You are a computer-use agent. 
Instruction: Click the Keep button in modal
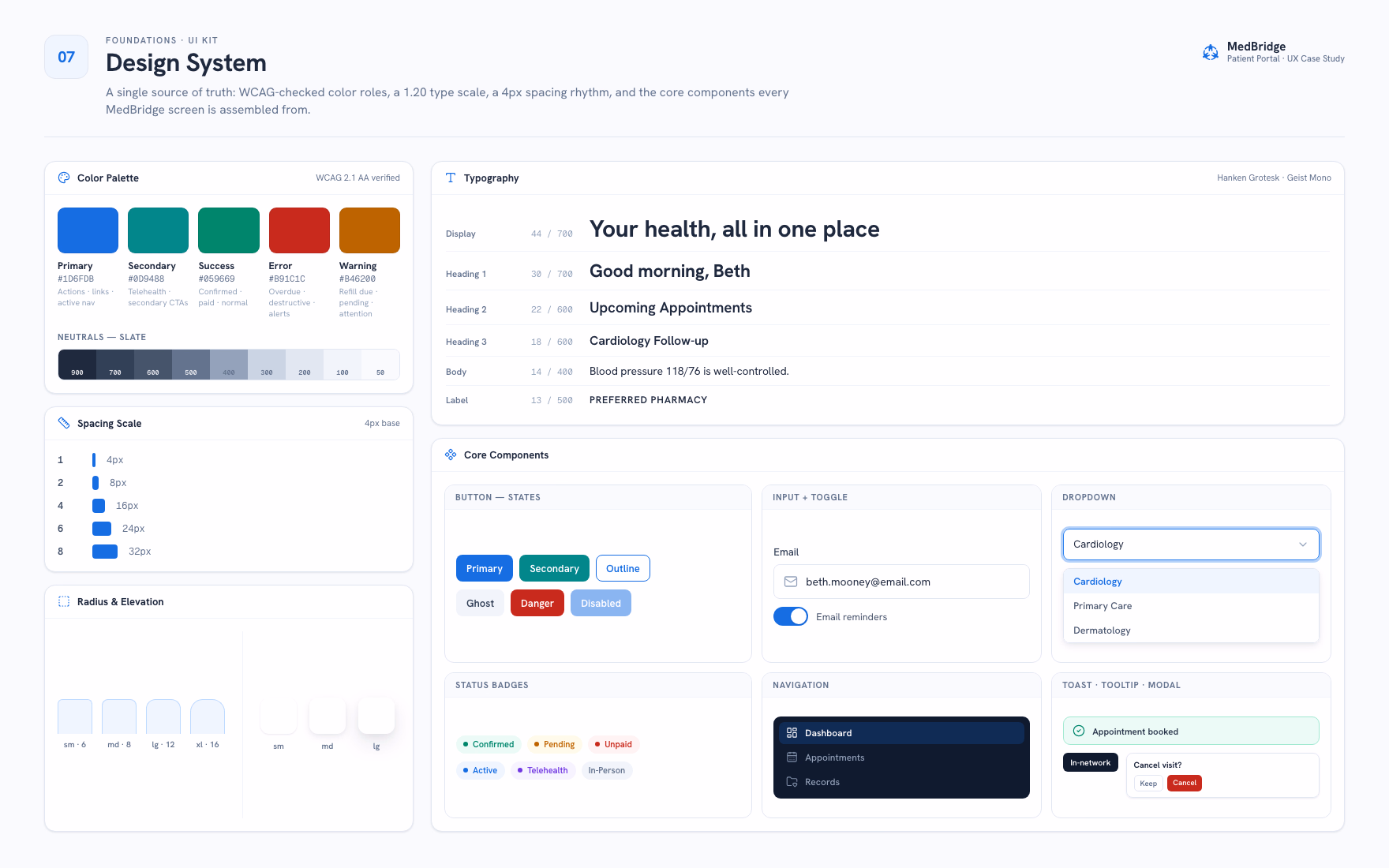(1148, 784)
